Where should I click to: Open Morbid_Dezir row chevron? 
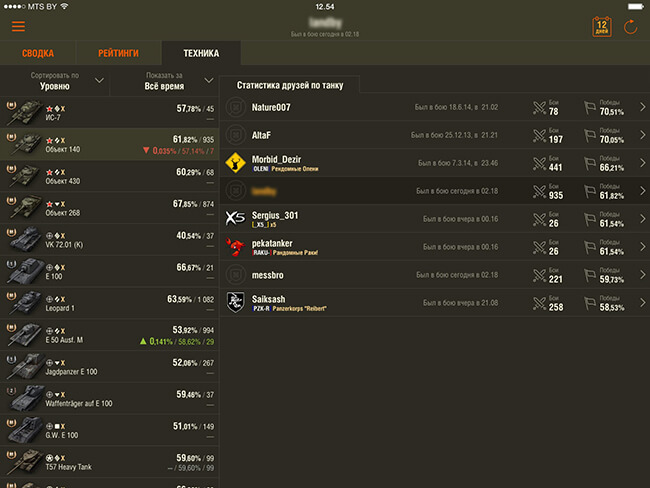coord(642,163)
